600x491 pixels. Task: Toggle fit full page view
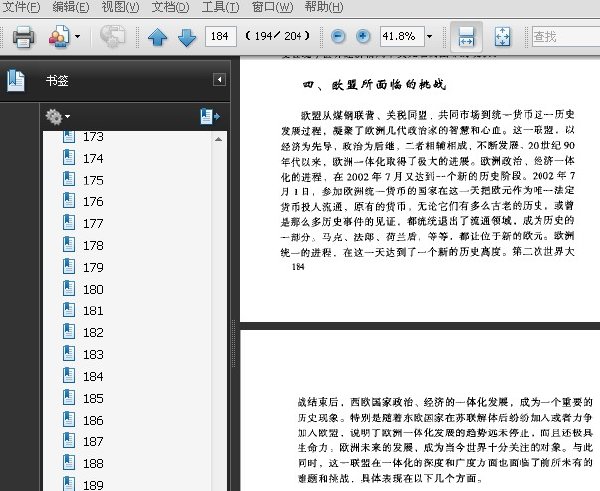pos(502,37)
